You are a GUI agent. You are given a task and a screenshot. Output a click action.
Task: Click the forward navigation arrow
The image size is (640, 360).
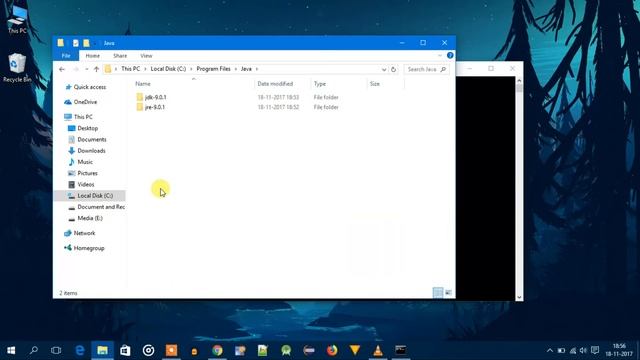[76, 69]
